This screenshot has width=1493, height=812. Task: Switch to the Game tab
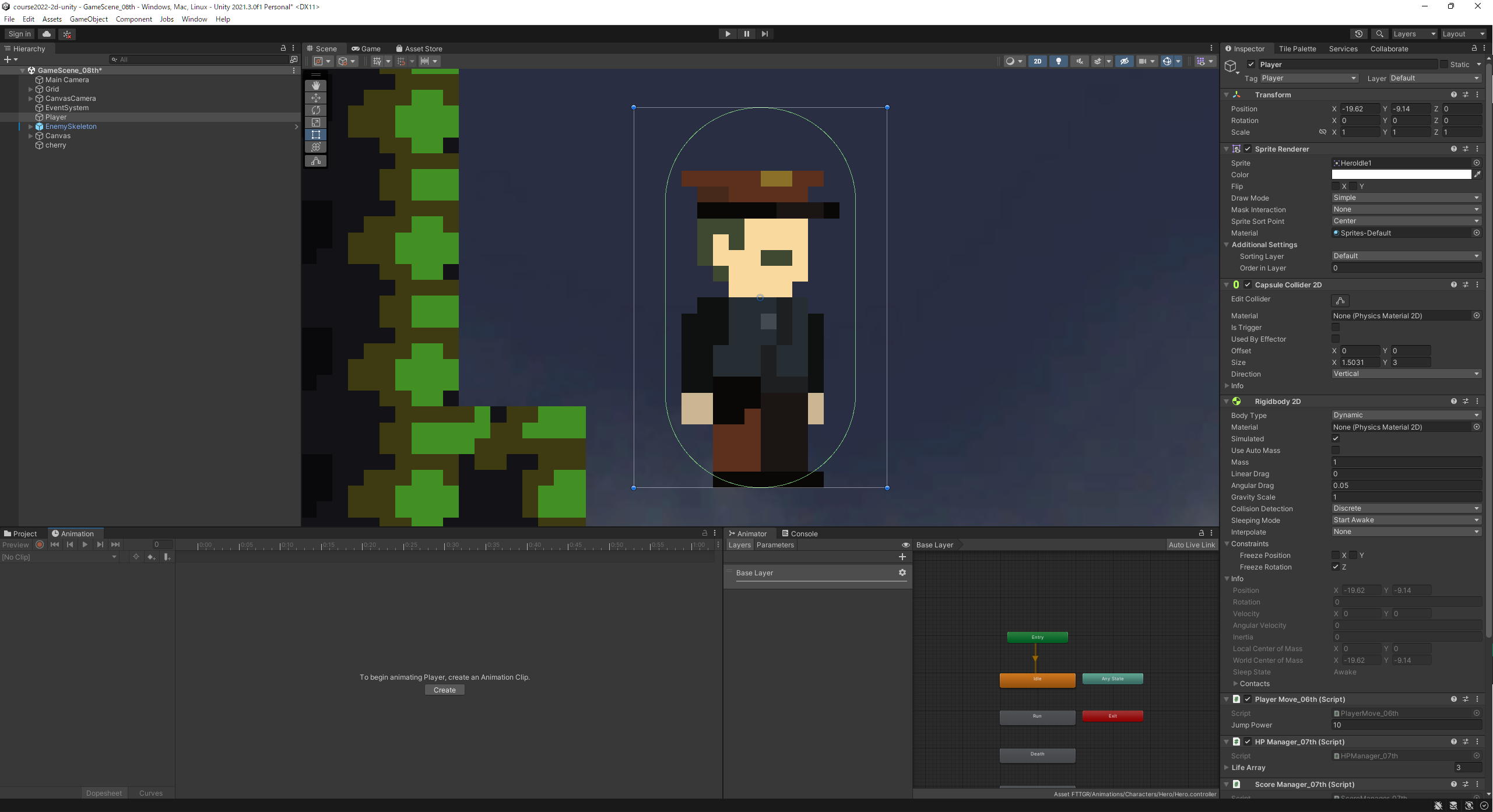[x=366, y=49]
